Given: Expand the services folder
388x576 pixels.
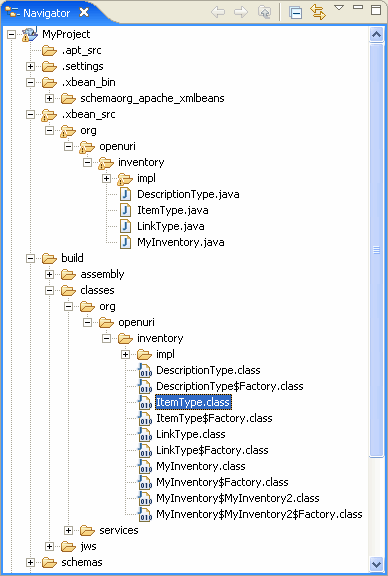Looking at the screenshot, I should tap(68, 530).
